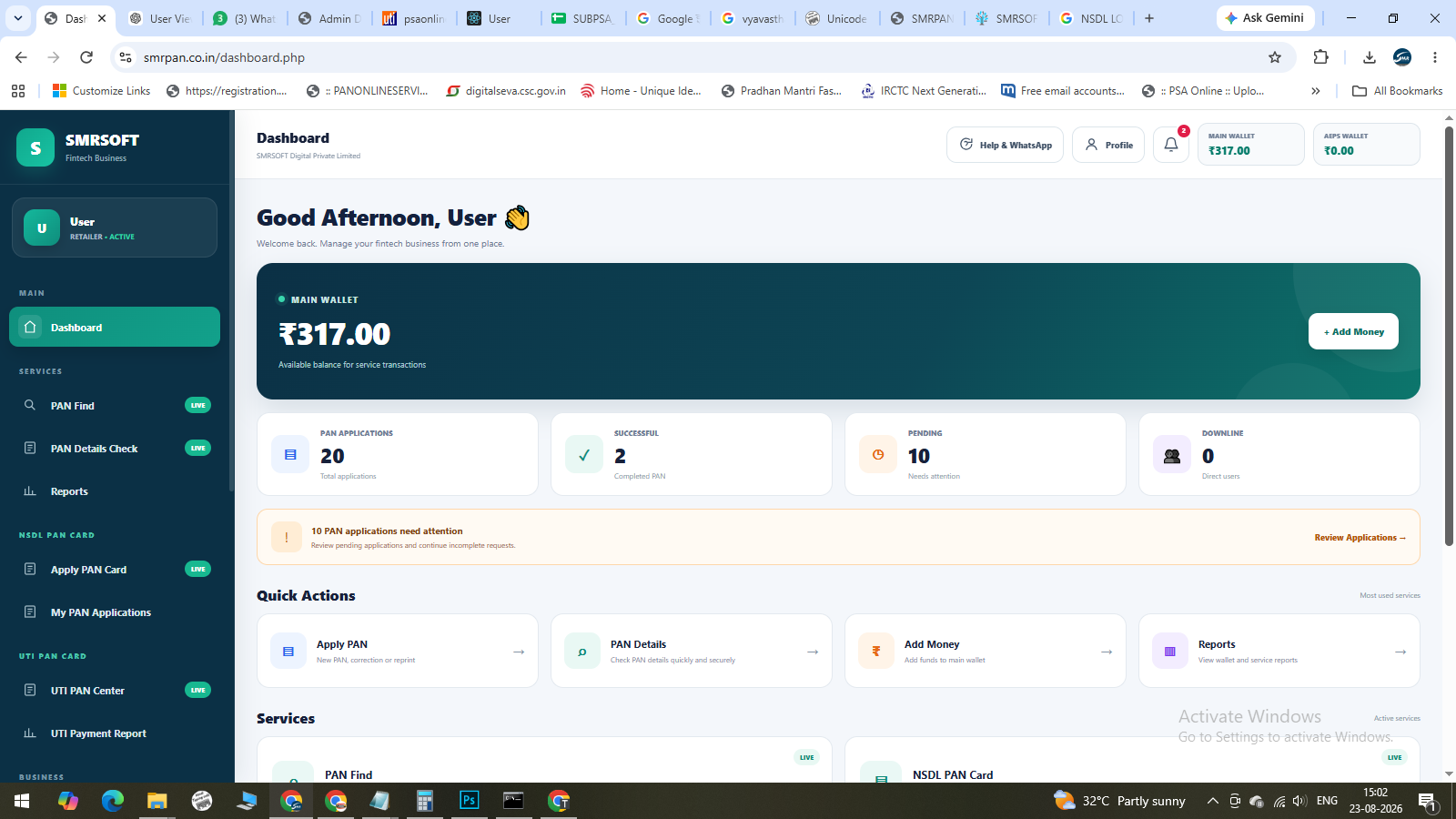Show hidden system tray icons

(x=1212, y=801)
